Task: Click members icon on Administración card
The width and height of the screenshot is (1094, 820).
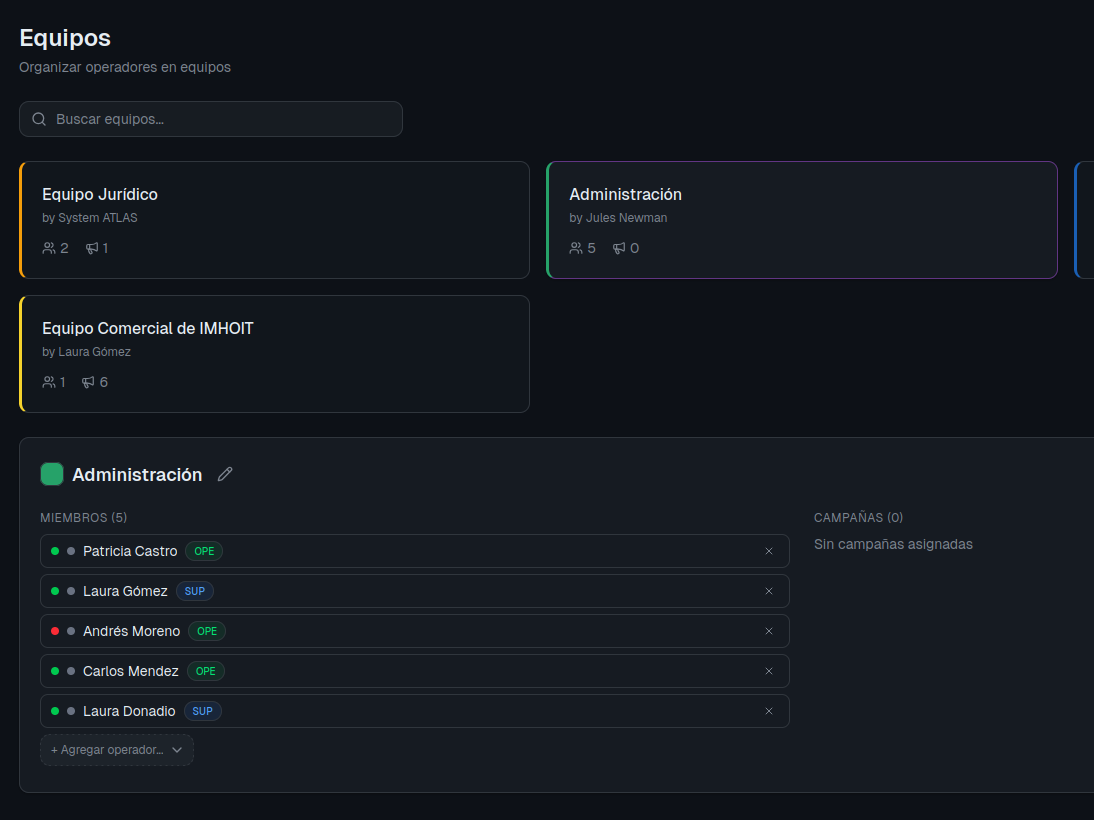Action: pyautogui.click(x=576, y=248)
